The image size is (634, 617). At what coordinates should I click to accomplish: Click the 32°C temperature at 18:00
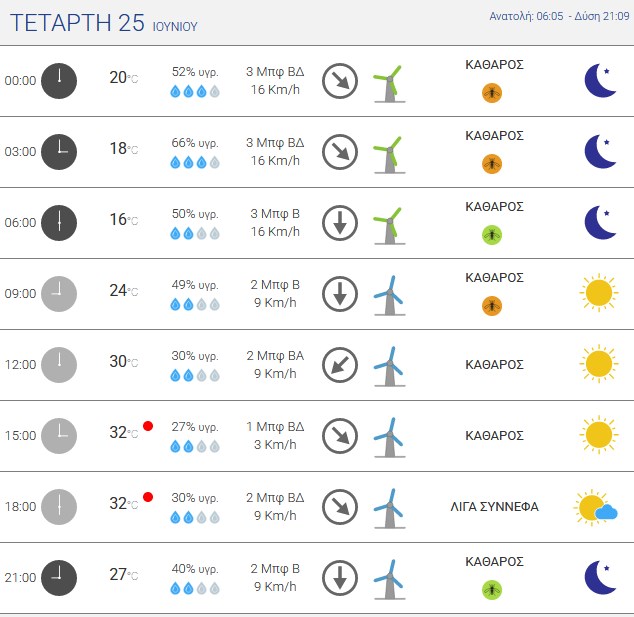[x=124, y=503]
